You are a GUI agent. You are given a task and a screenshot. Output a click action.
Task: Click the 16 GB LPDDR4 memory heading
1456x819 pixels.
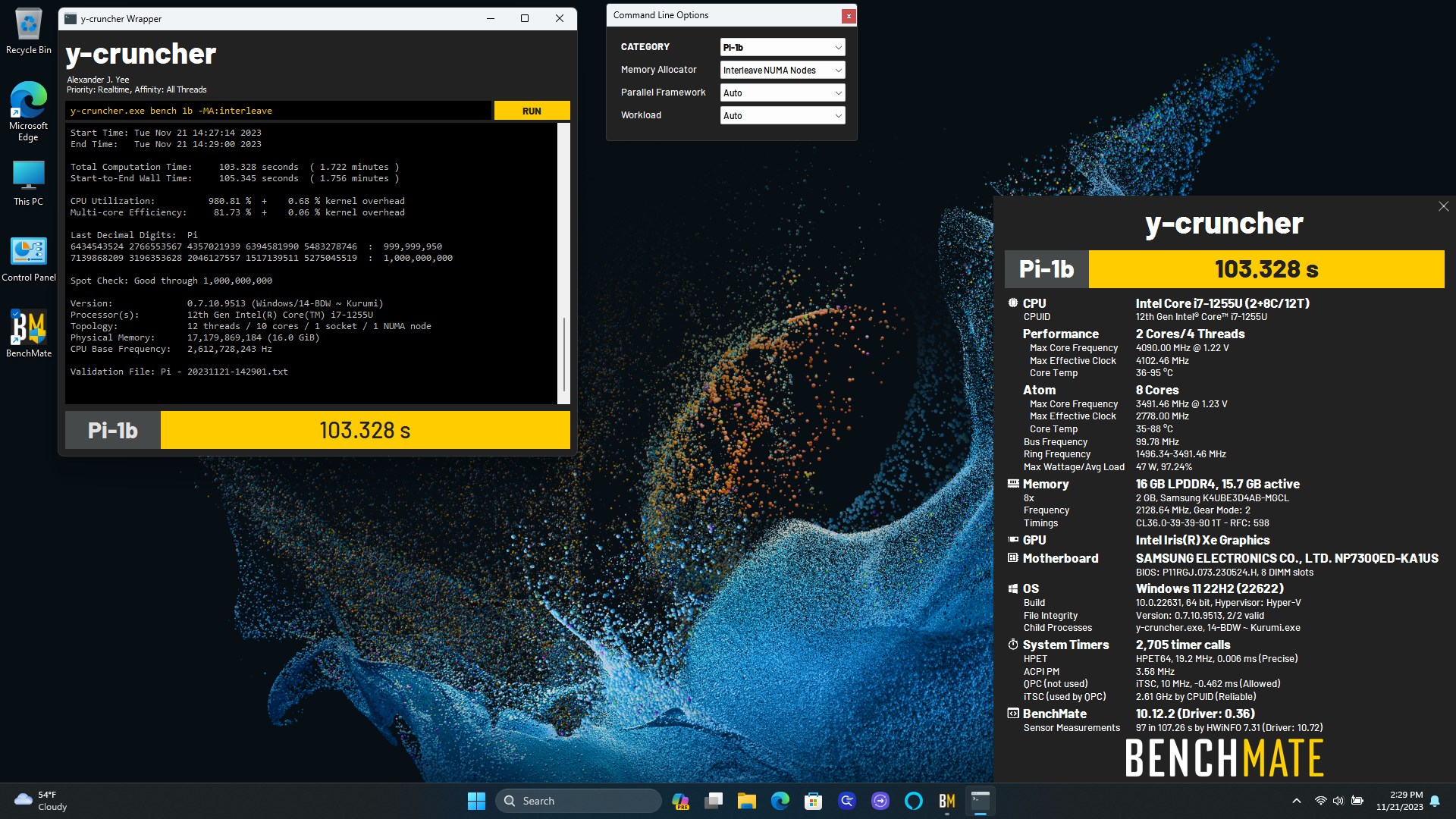click(x=1217, y=484)
